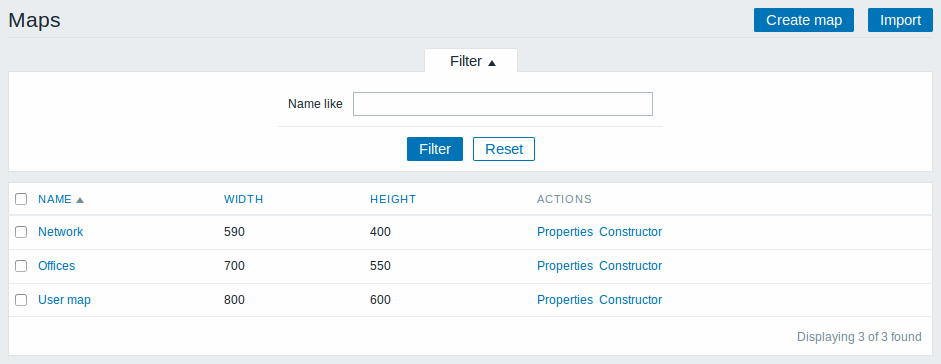The image size is (941, 364).
Task: Sort maps by Height column
Action: click(393, 199)
